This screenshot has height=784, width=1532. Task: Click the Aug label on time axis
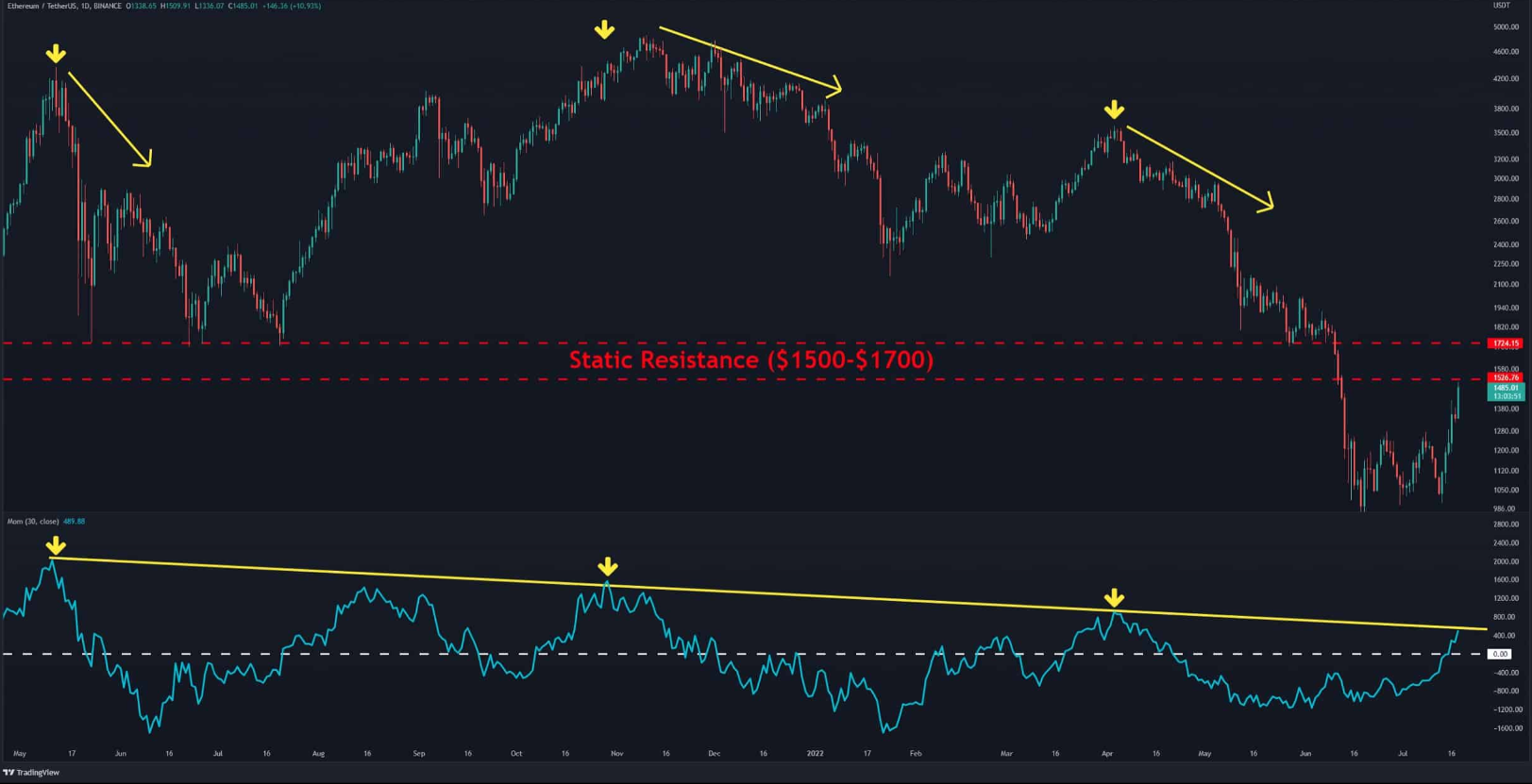point(318,754)
